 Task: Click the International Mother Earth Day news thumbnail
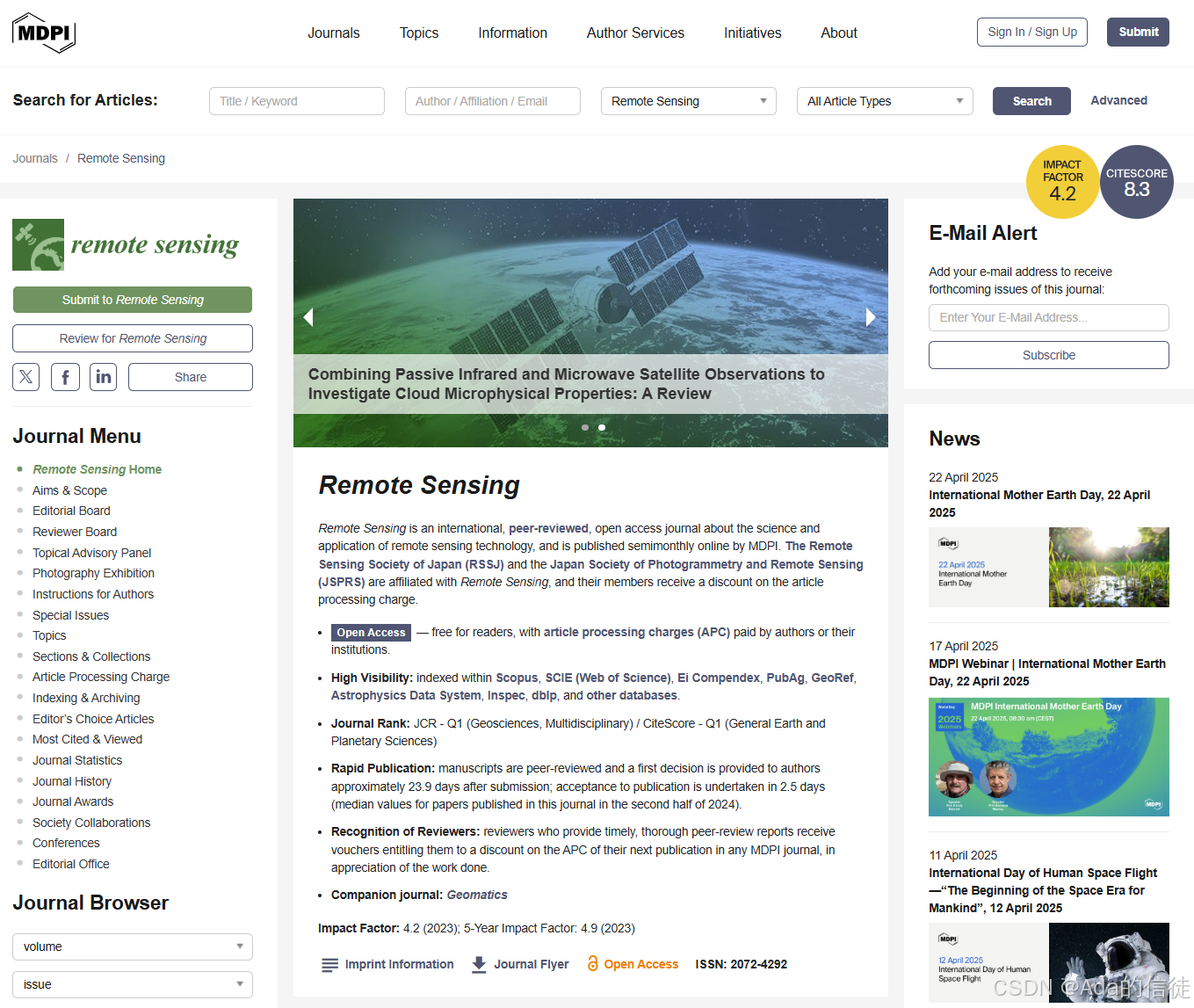pyautogui.click(x=1048, y=567)
